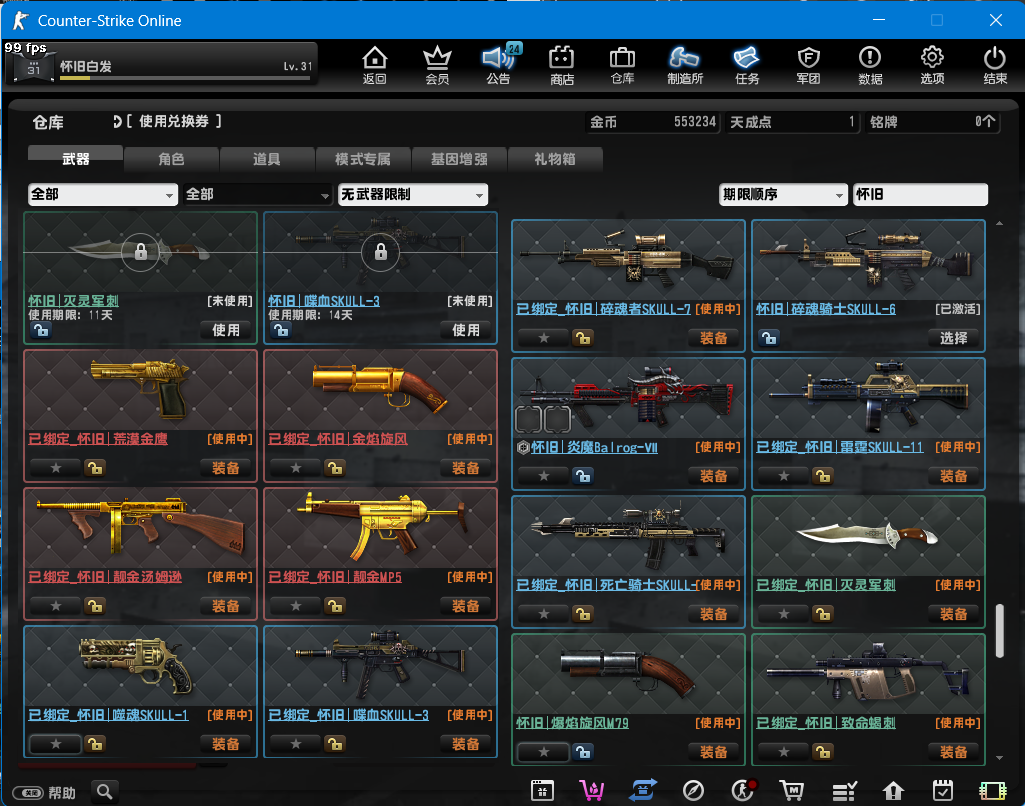Open the gift window icon in bottom bar
The height and width of the screenshot is (806, 1025).
pyautogui.click(x=542, y=791)
